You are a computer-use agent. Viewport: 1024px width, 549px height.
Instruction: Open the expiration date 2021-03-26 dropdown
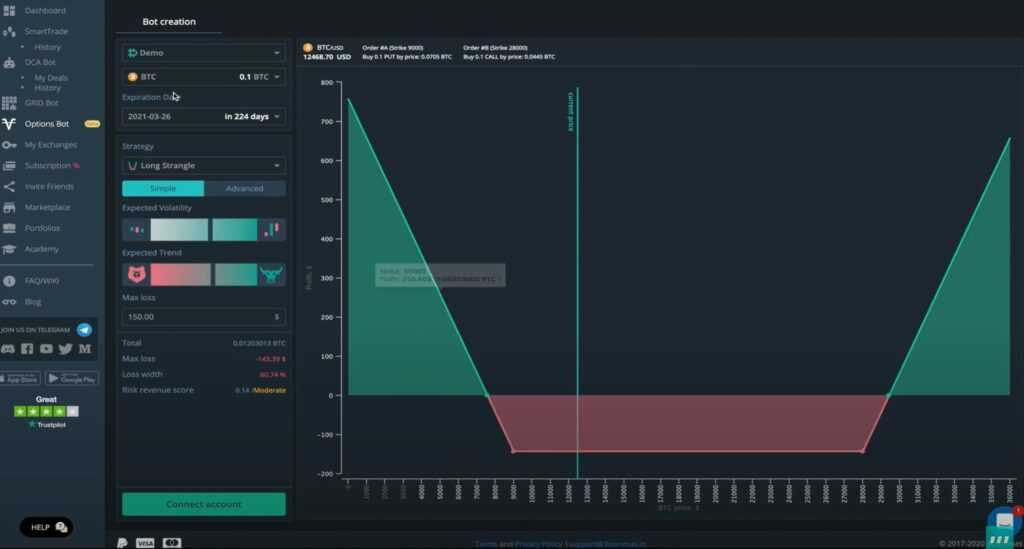(203, 116)
